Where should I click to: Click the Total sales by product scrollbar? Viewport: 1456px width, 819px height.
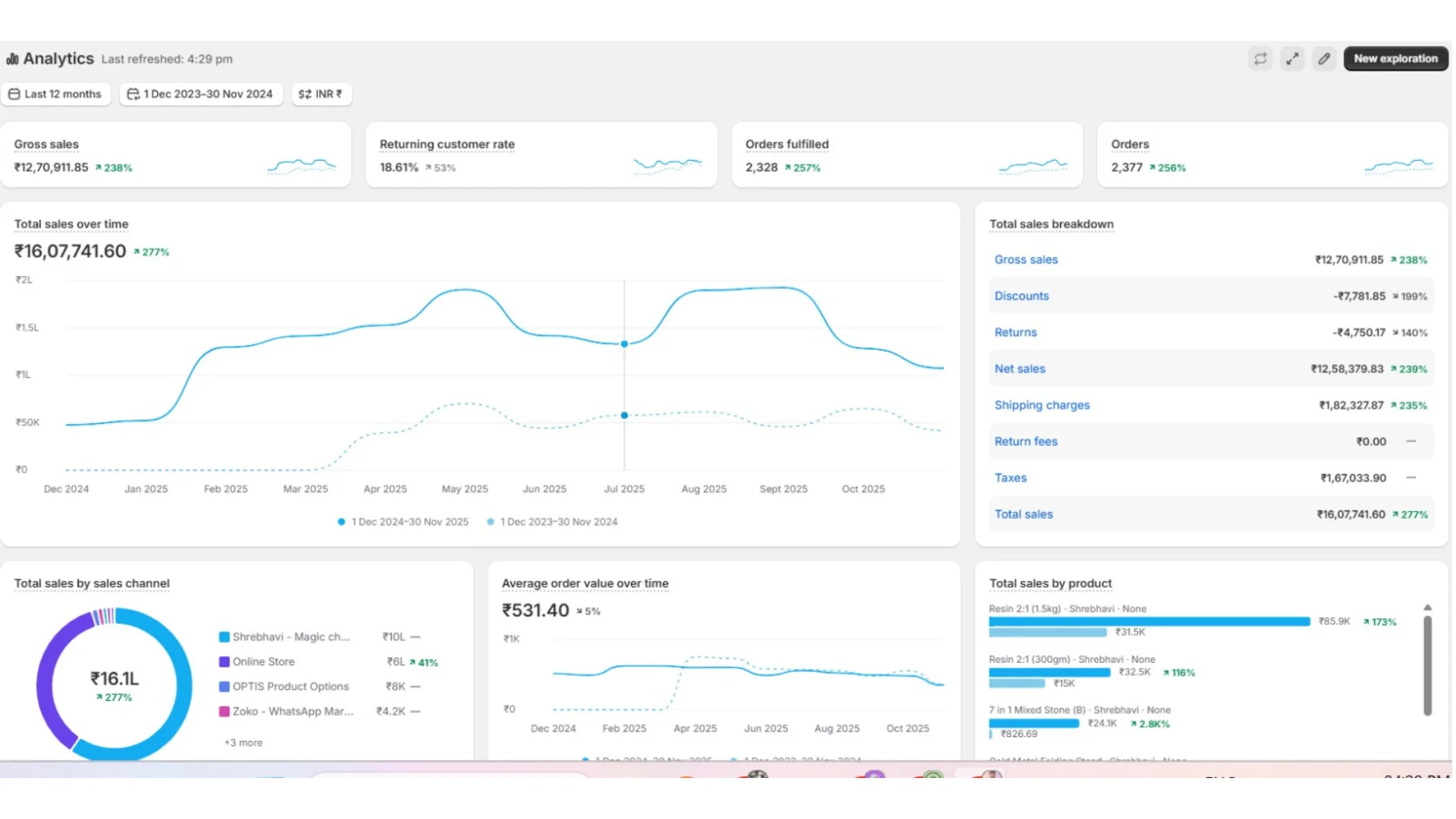pos(1427,665)
